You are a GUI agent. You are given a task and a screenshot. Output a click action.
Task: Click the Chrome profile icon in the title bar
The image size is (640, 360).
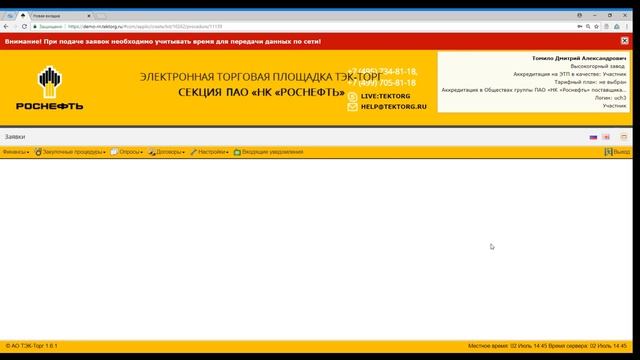click(579, 16)
